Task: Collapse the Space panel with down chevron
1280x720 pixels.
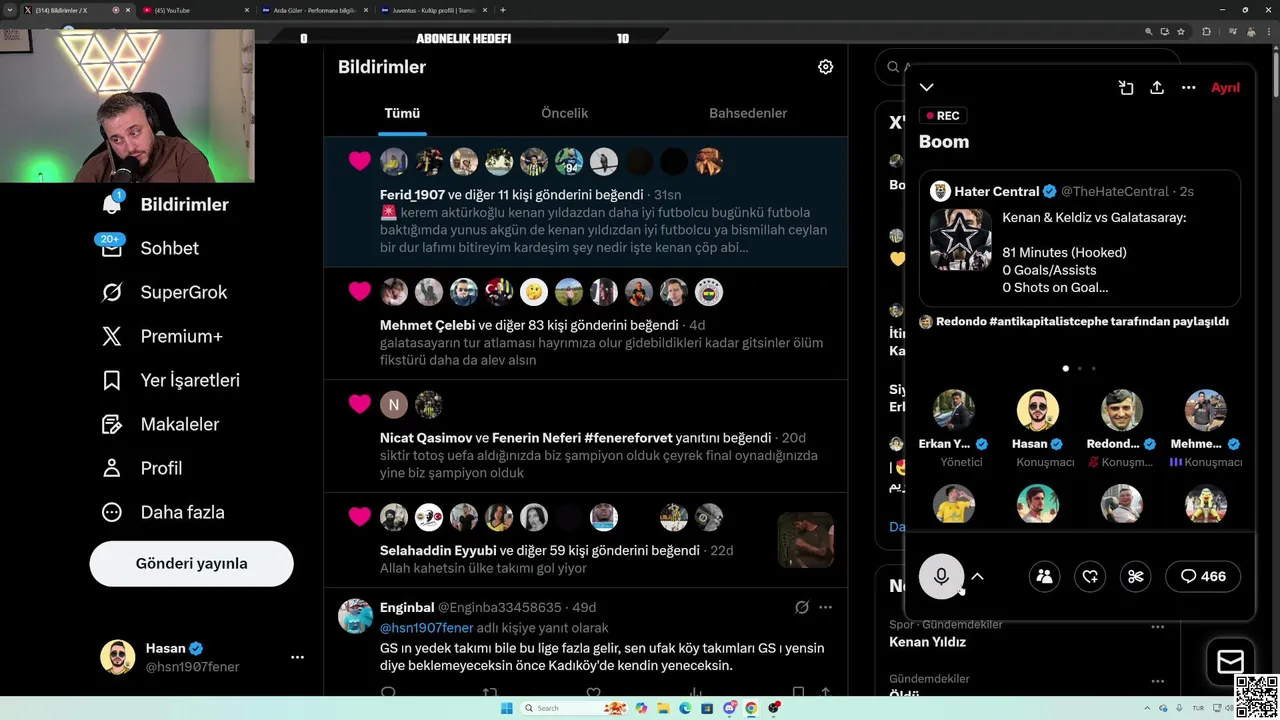Action: click(x=927, y=88)
